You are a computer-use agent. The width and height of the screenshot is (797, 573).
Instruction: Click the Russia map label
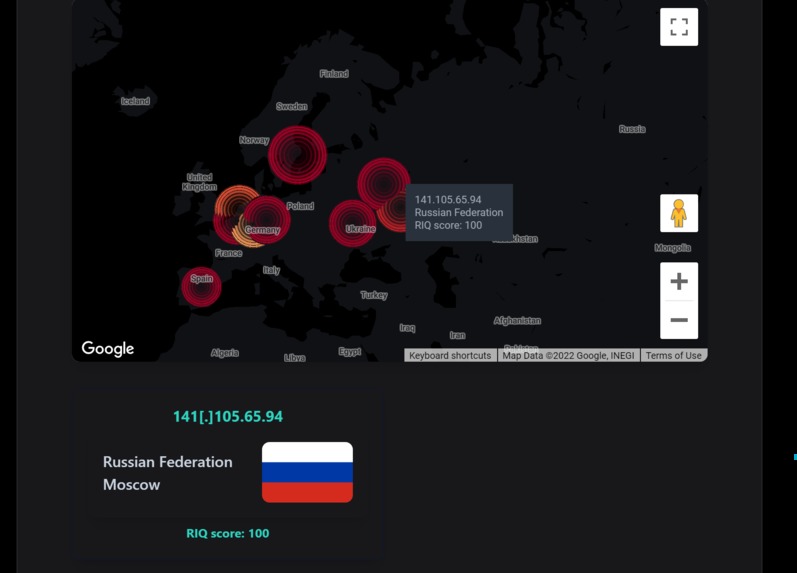tap(632, 129)
